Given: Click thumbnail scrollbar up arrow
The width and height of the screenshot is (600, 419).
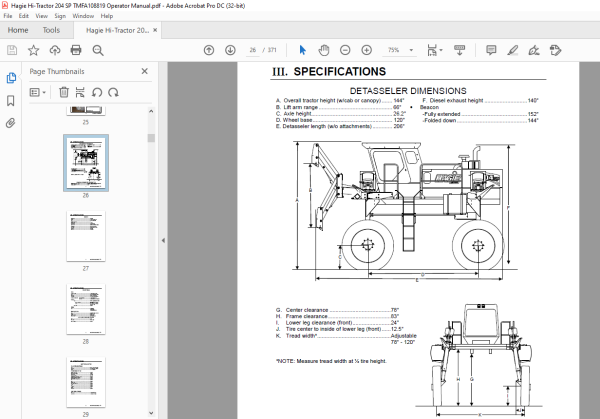Looking at the screenshot, I should point(151,111).
